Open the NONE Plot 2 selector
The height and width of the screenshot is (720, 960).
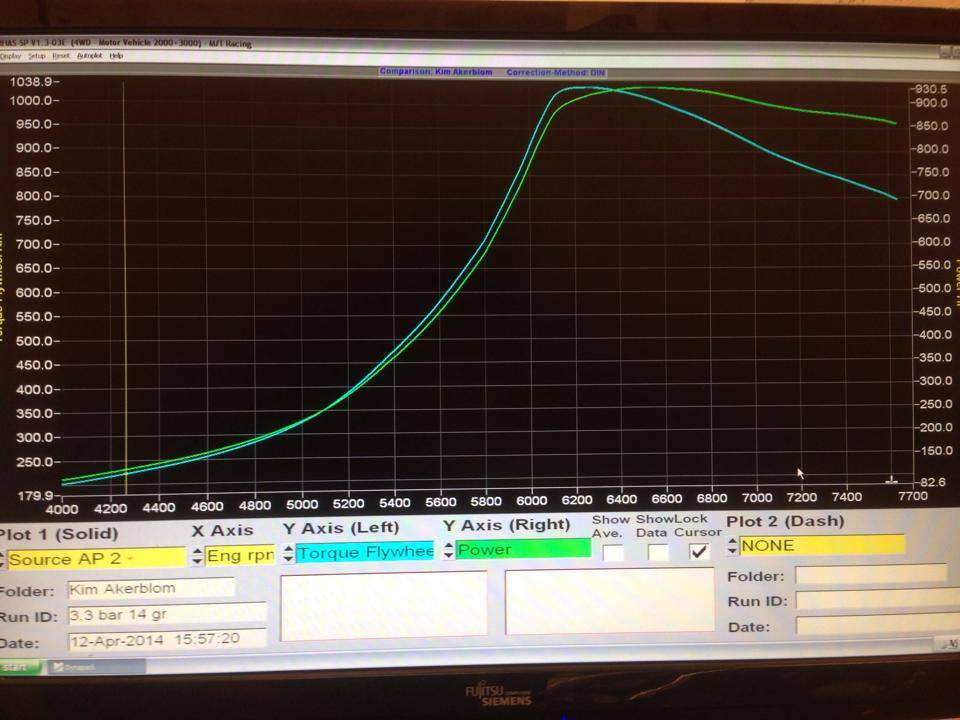[822, 545]
